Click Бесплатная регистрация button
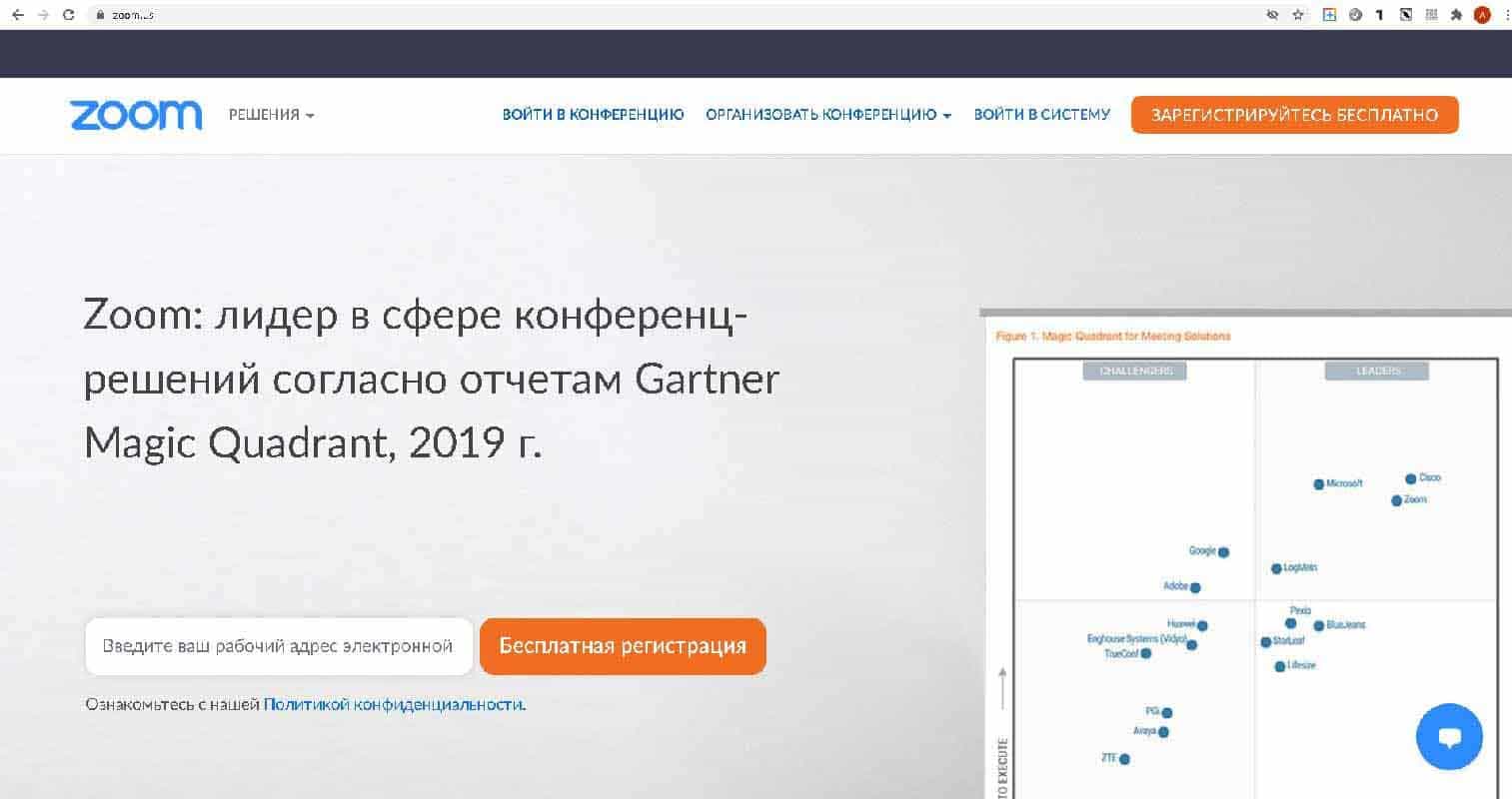 [623, 646]
